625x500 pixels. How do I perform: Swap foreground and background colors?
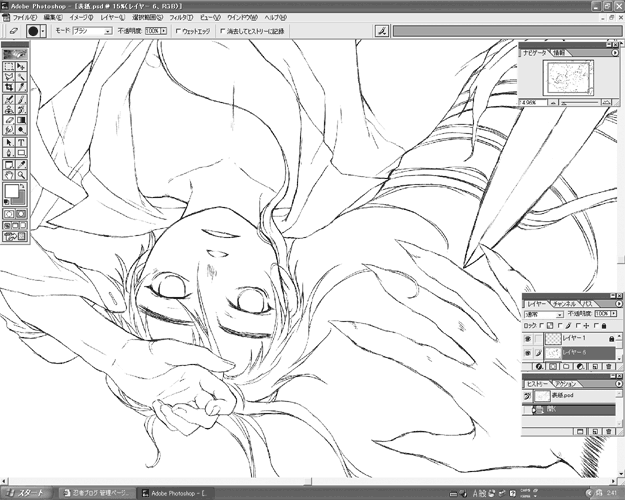(23, 186)
